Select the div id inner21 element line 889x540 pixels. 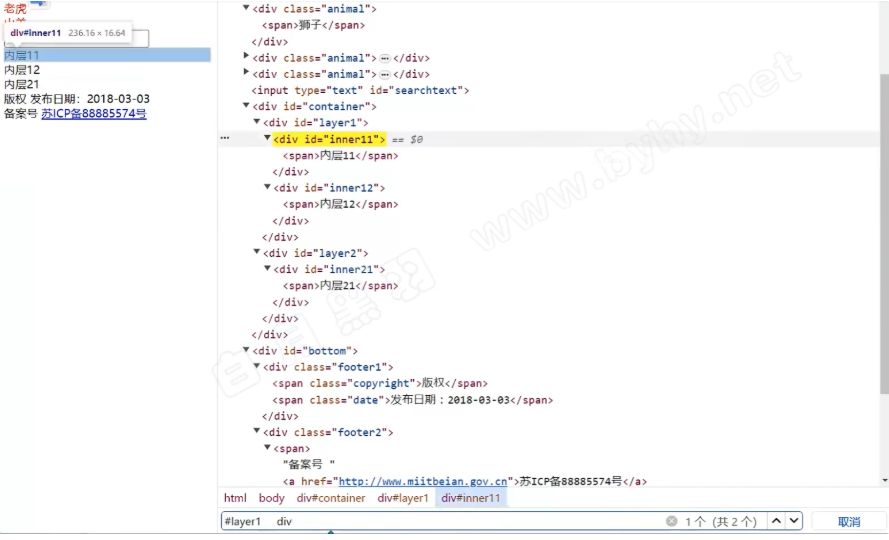329,269
